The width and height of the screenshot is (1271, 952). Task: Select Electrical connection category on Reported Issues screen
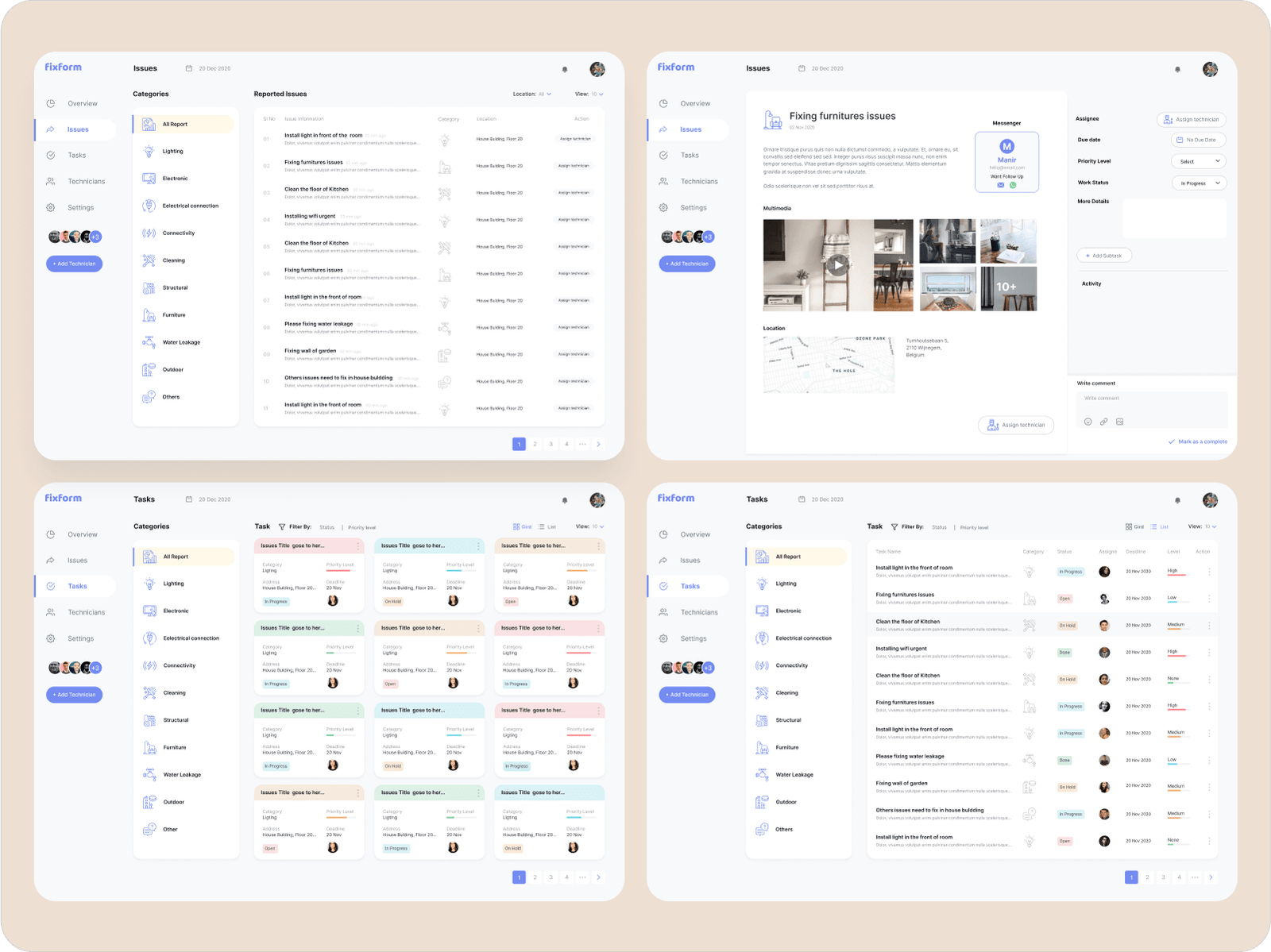(190, 206)
